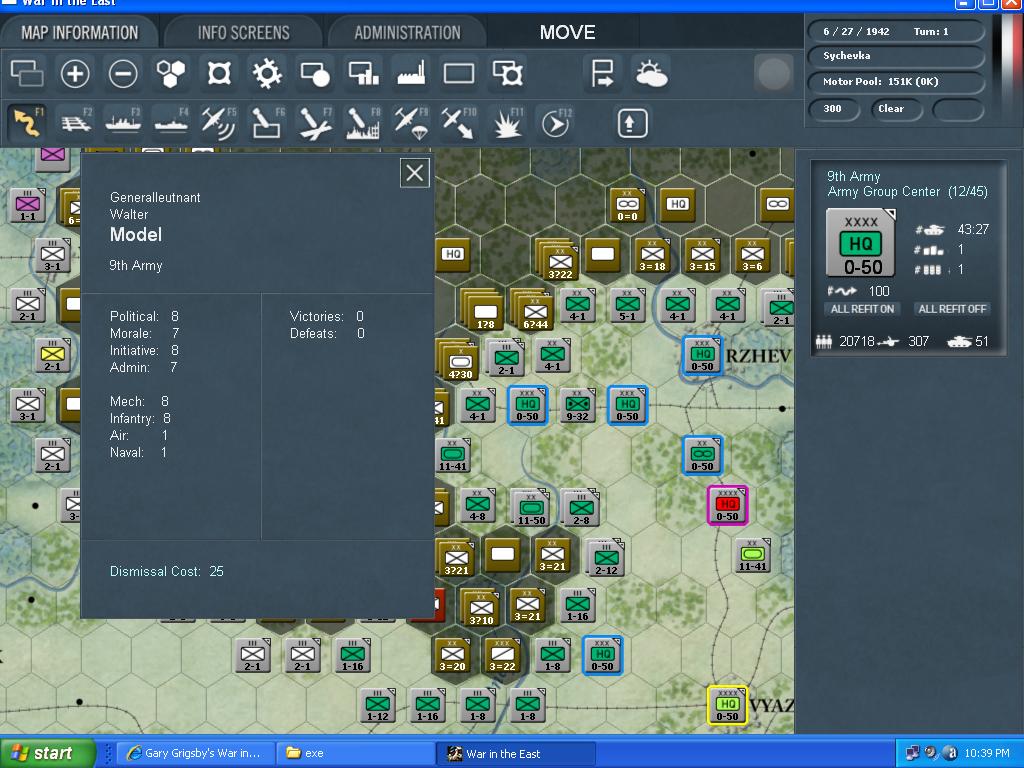Click War in the East taskbar button
Viewport: 1024px width, 768px height.
point(516,754)
